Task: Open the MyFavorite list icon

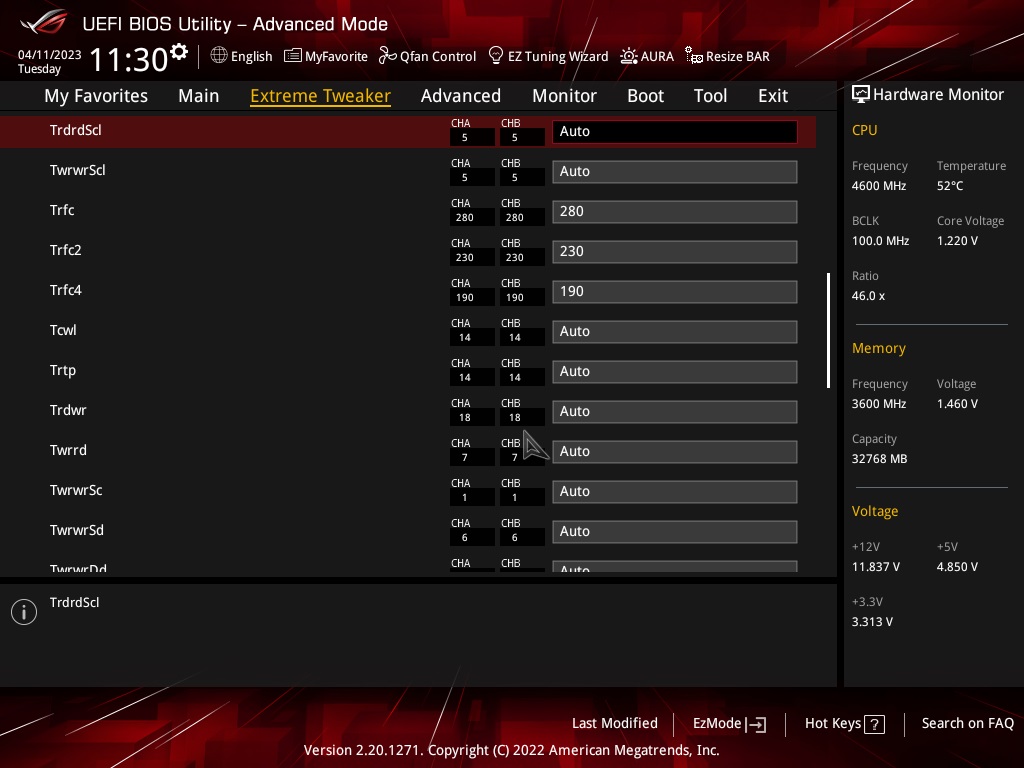Action: (x=293, y=56)
